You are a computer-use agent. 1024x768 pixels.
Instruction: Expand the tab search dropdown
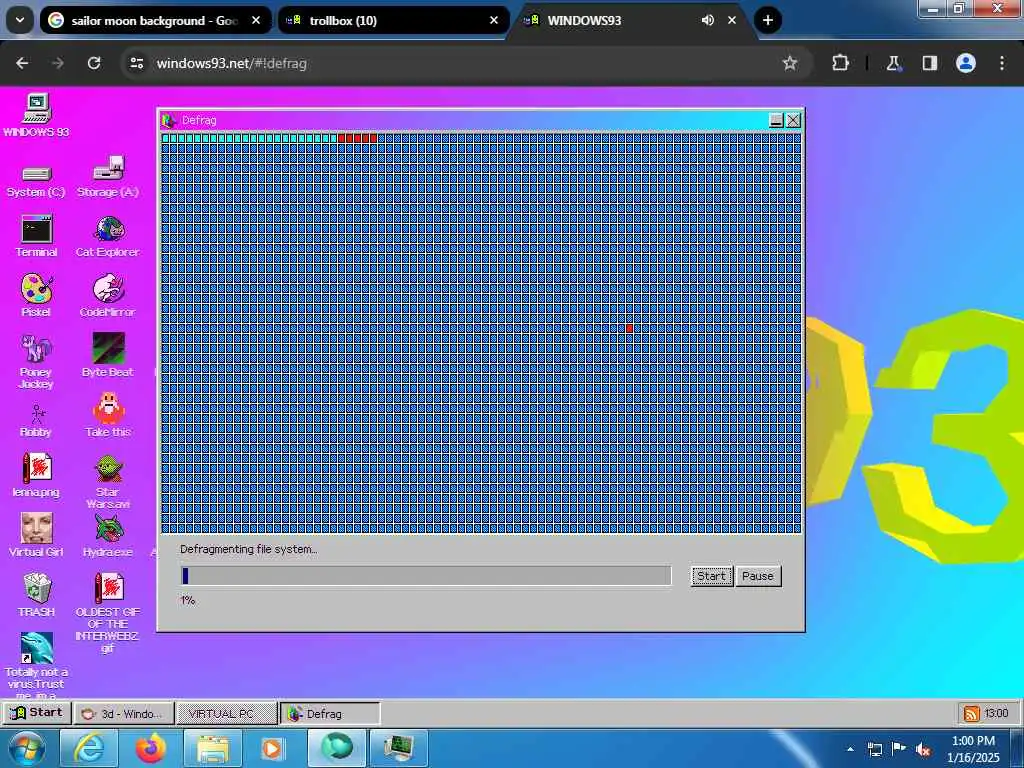pos(20,20)
